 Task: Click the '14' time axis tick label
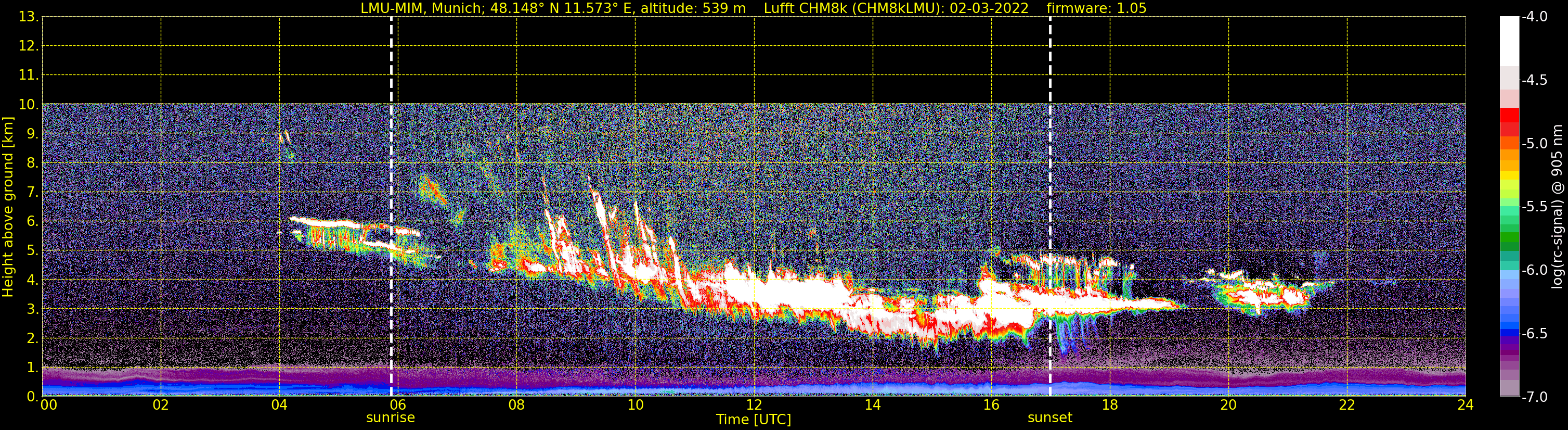click(873, 405)
